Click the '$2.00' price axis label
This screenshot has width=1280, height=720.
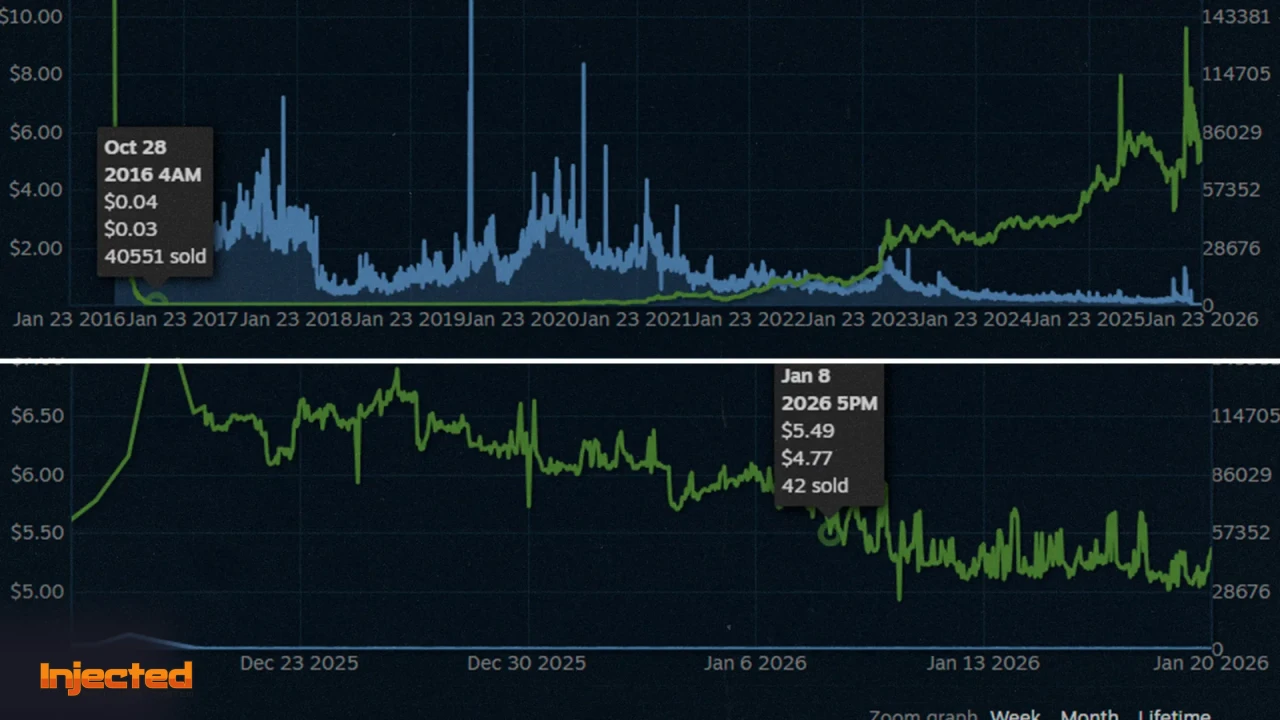point(35,247)
